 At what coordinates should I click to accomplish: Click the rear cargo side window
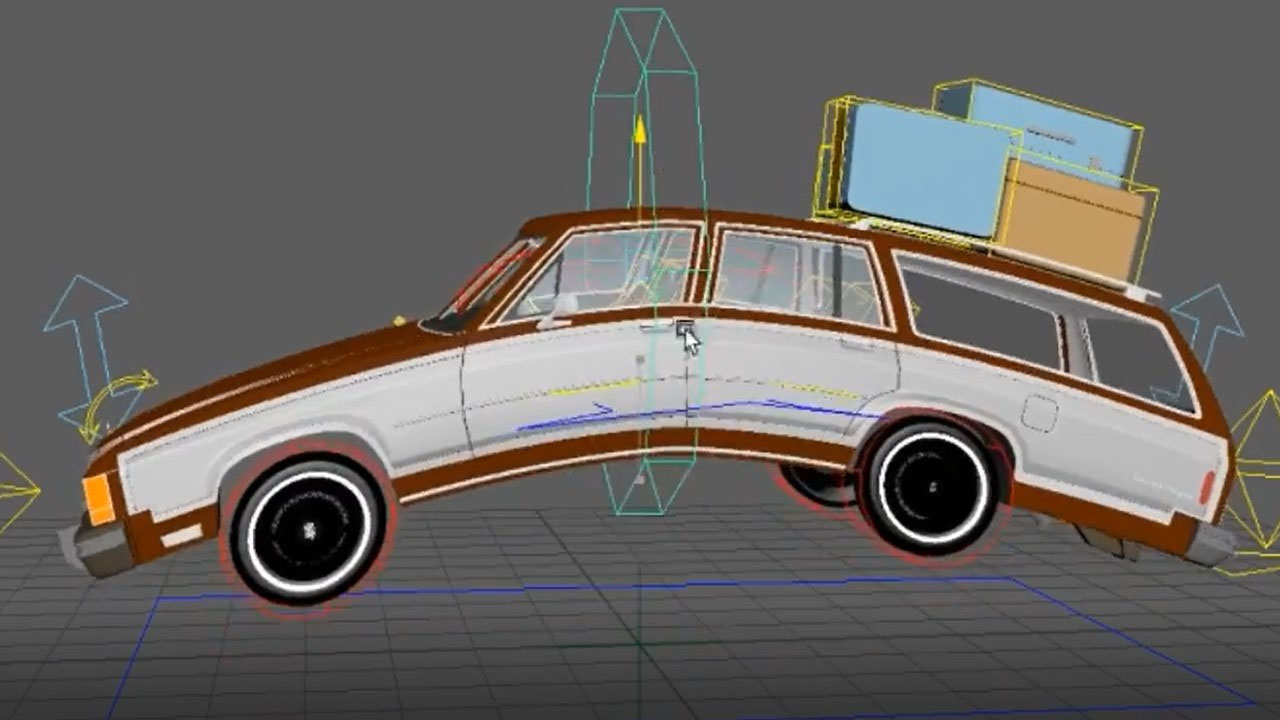pyautogui.click(x=980, y=312)
